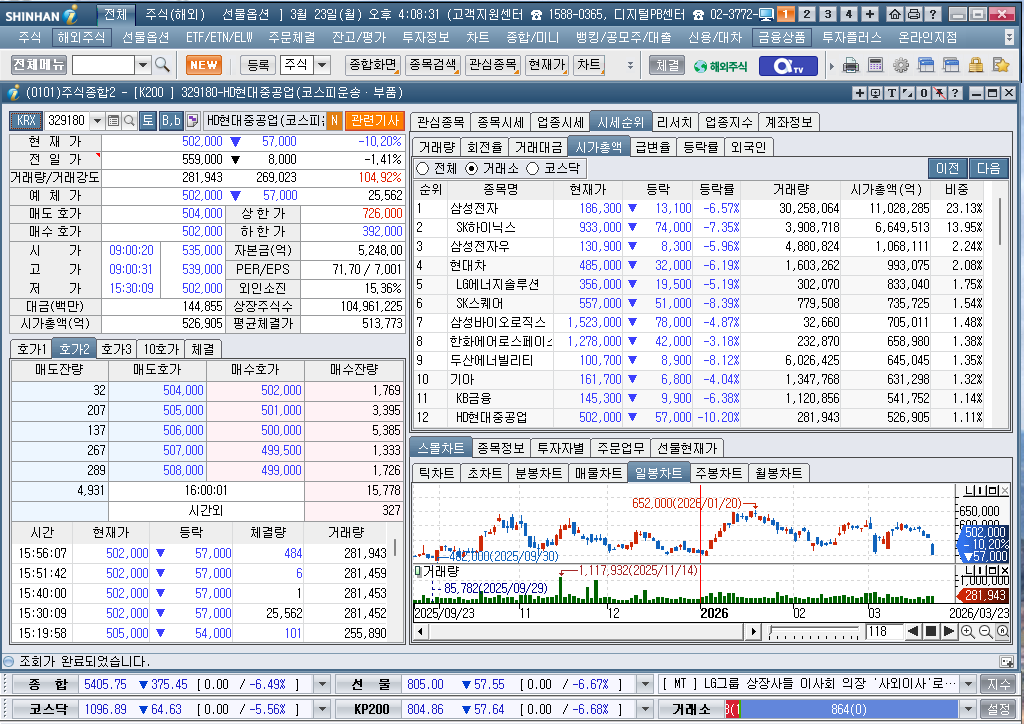Select the 시가총액 ranking tab
Image resolution: width=1024 pixels, height=724 pixels.
point(598,147)
